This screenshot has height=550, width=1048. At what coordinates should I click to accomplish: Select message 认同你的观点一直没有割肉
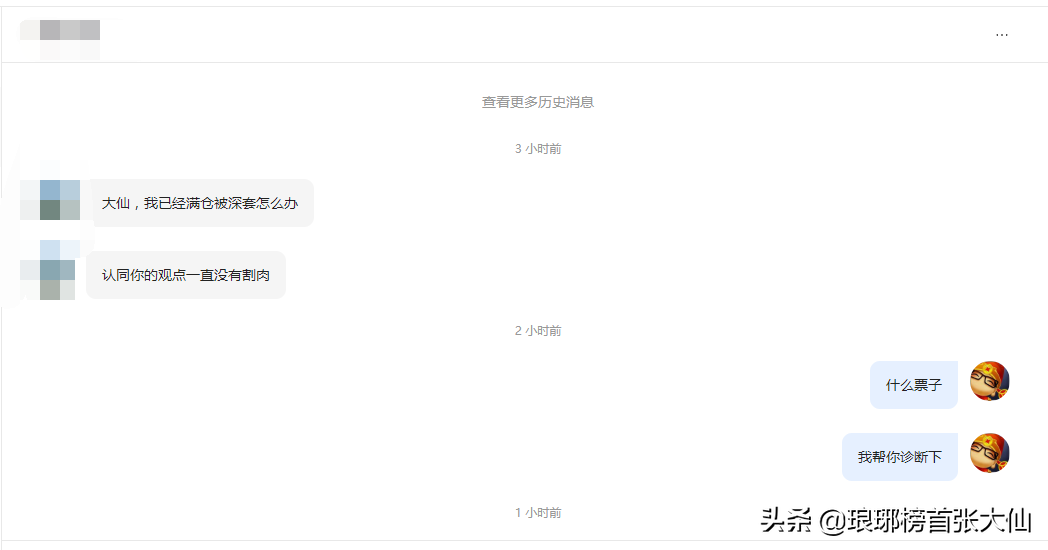(186, 275)
